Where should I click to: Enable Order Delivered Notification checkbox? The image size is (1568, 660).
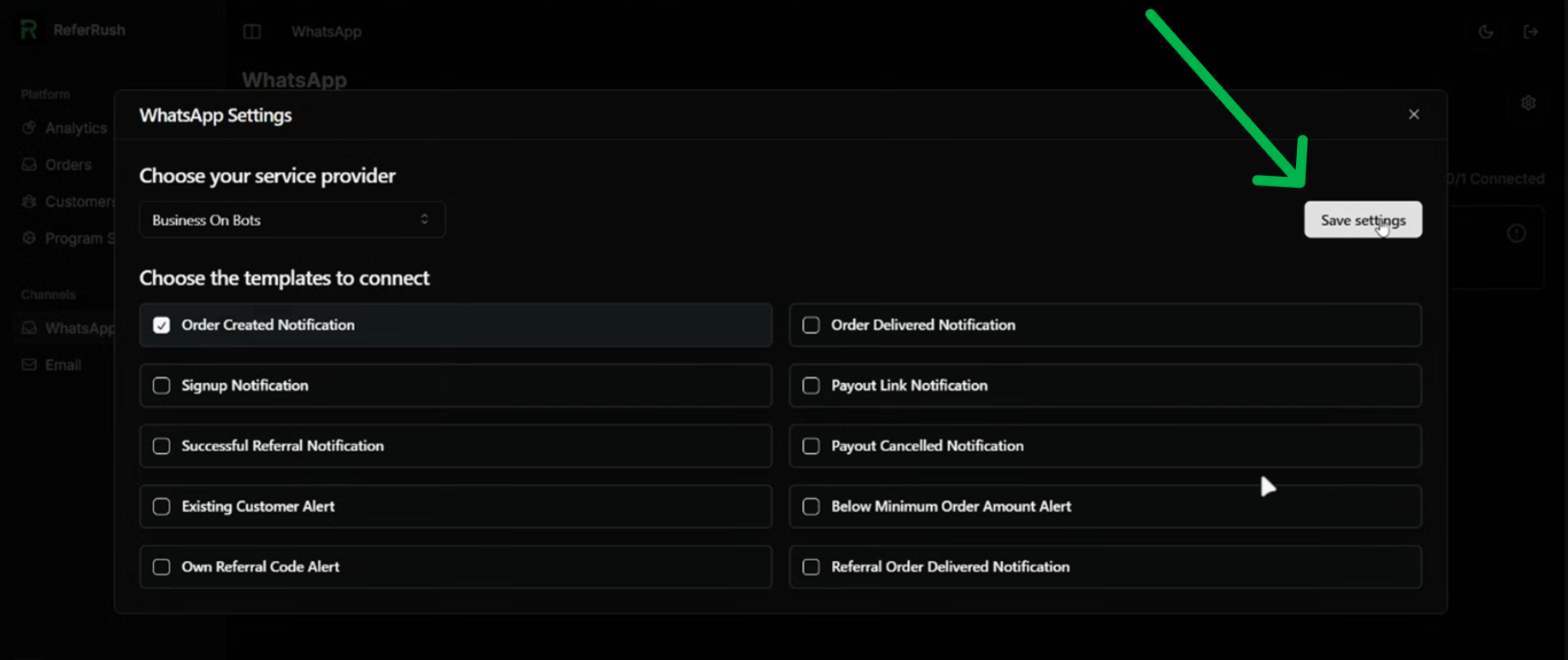[x=811, y=326]
